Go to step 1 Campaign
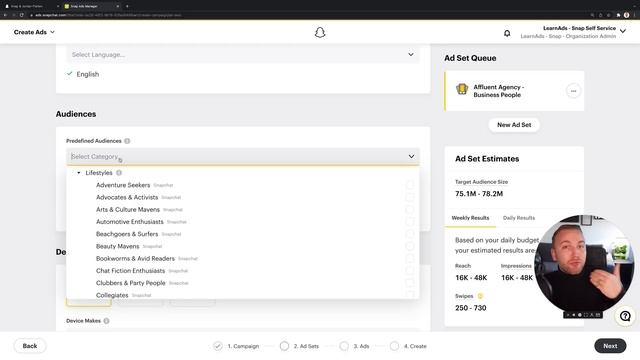Viewport: 640px width, 360px height. click(236, 346)
